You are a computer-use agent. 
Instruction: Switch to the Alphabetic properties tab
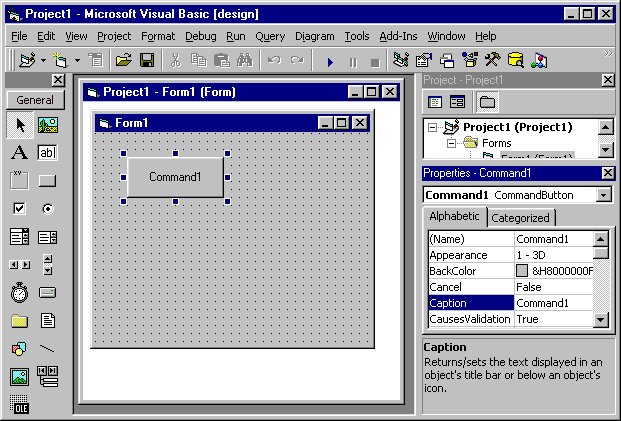pyautogui.click(x=454, y=216)
